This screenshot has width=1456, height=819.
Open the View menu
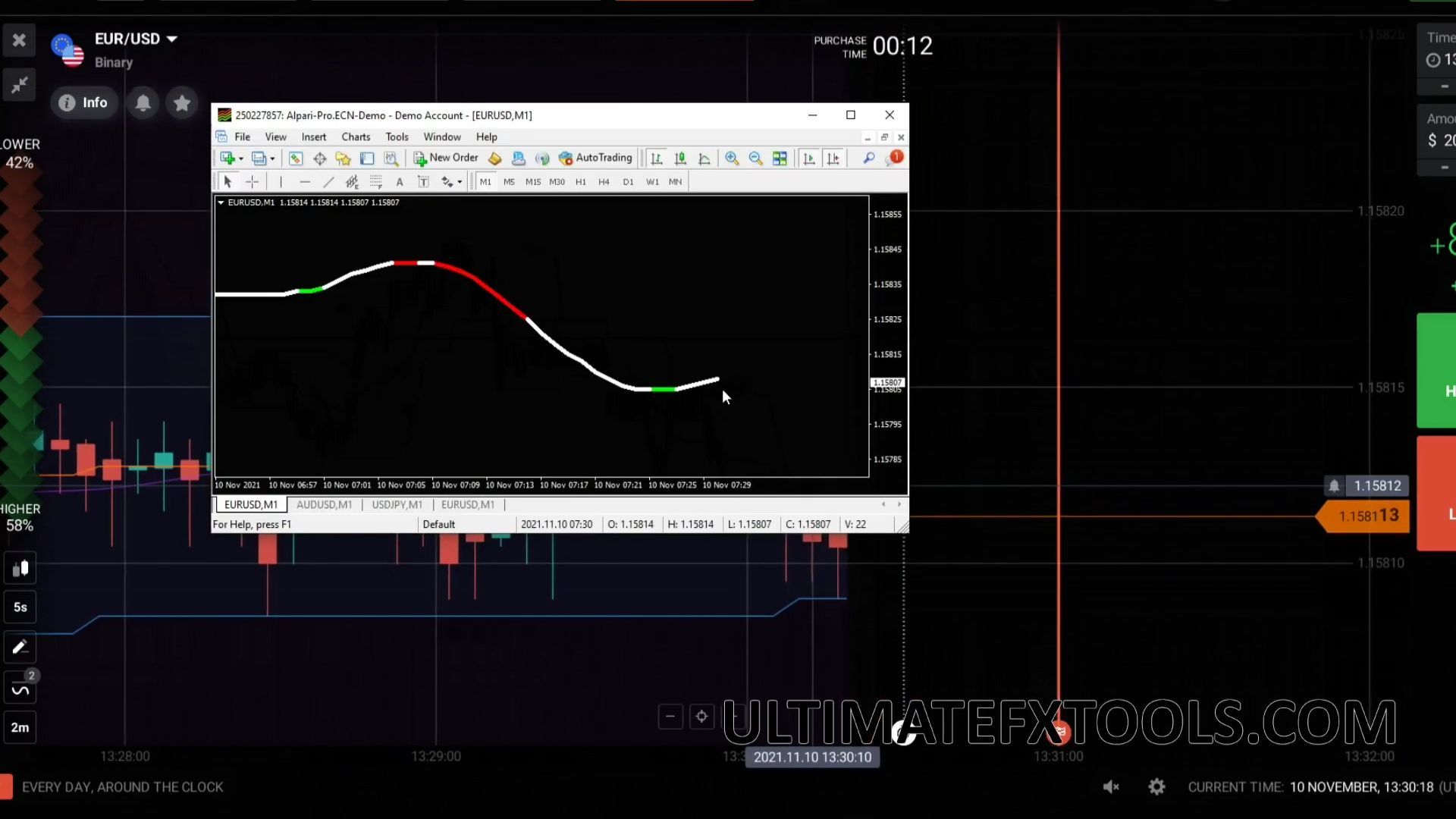(275, 136)
